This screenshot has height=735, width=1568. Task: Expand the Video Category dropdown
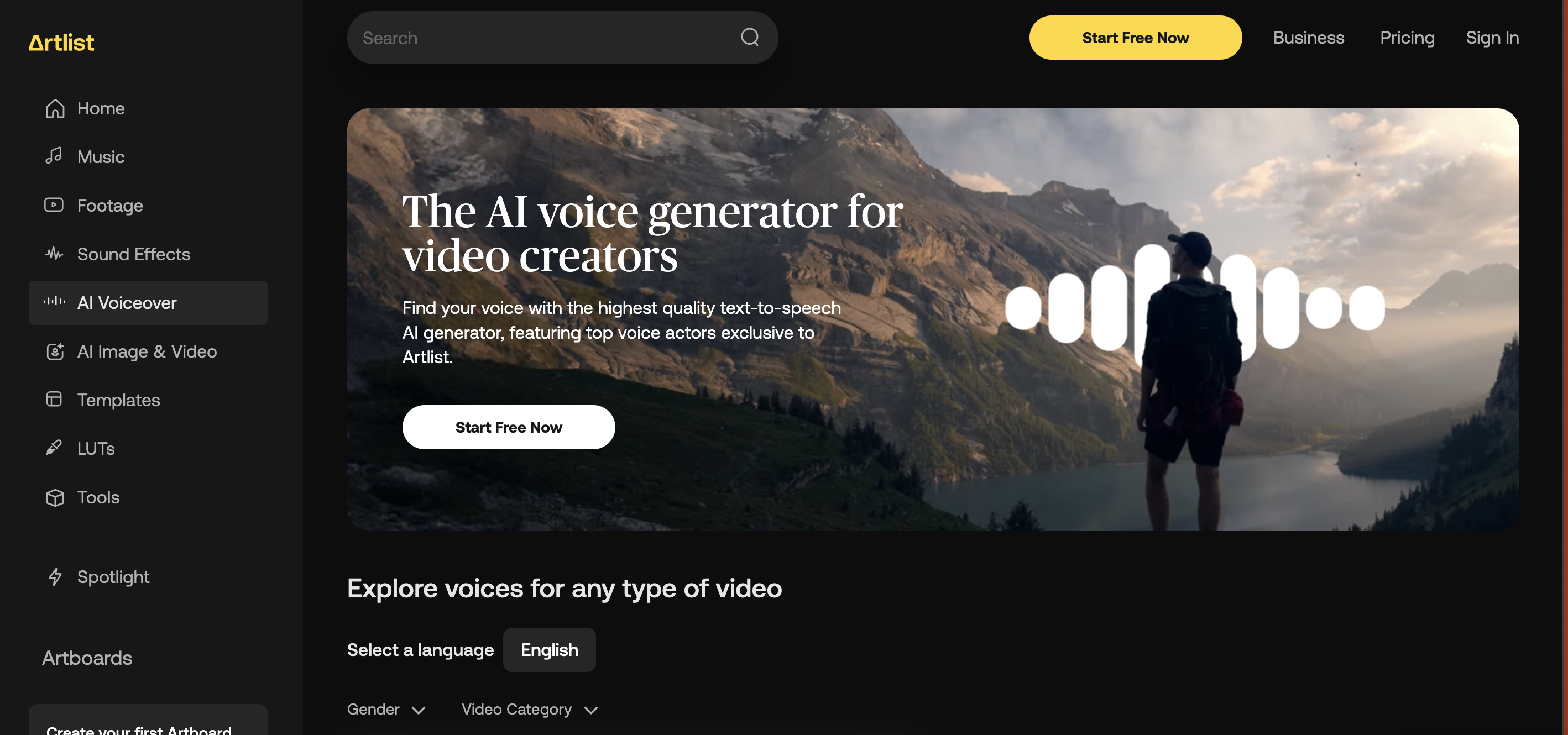[530, 710]
